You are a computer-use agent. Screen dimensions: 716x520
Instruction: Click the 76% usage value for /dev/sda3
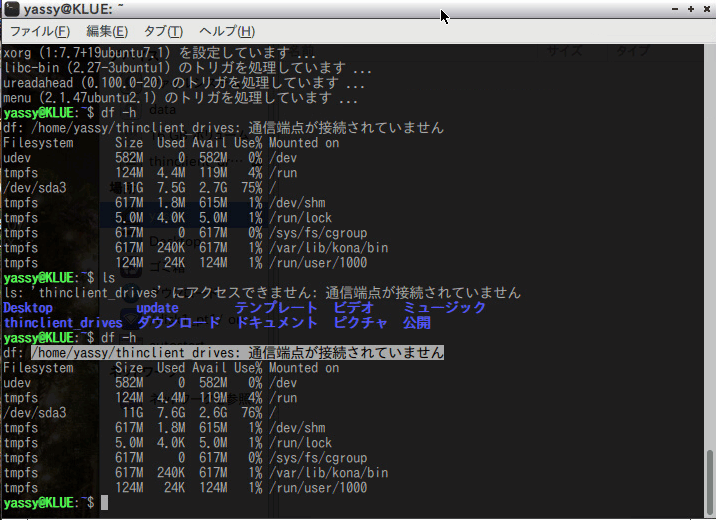(x=252, y=413)
